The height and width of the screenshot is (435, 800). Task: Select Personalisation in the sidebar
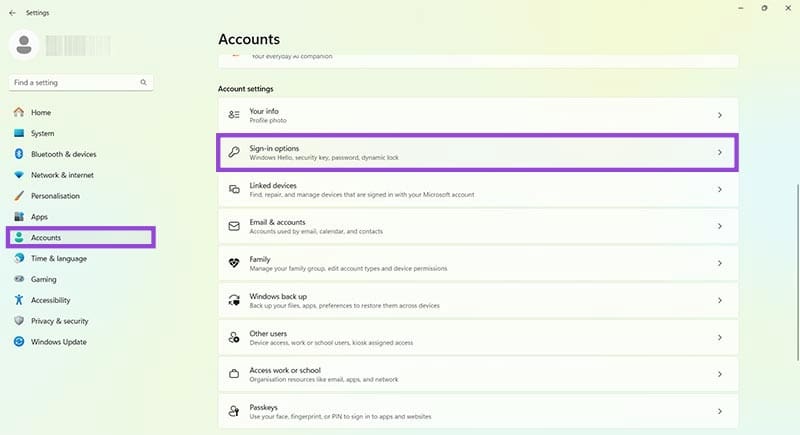[55, 196]
